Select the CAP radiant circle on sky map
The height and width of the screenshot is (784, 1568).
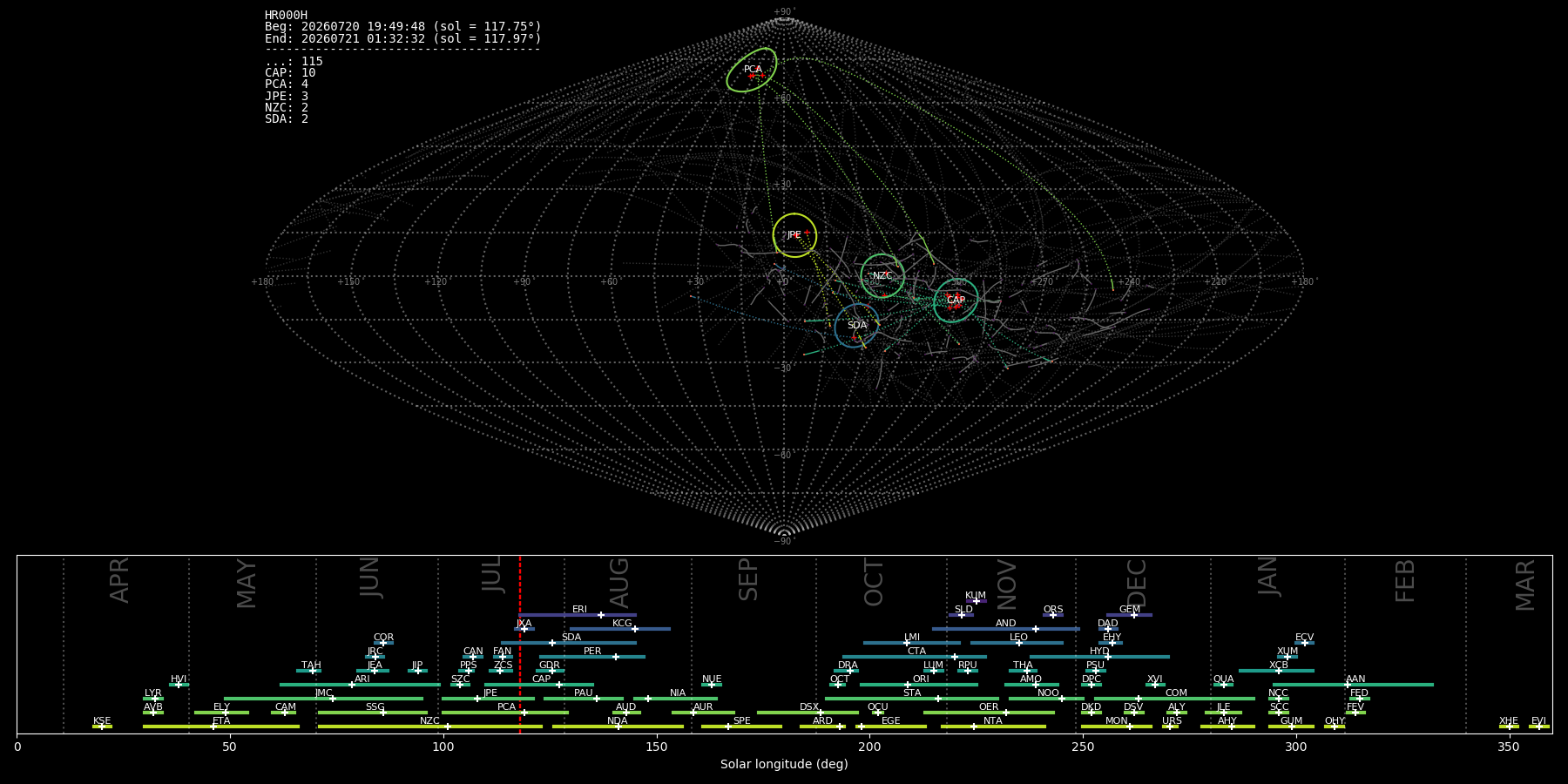coord(956,301)
